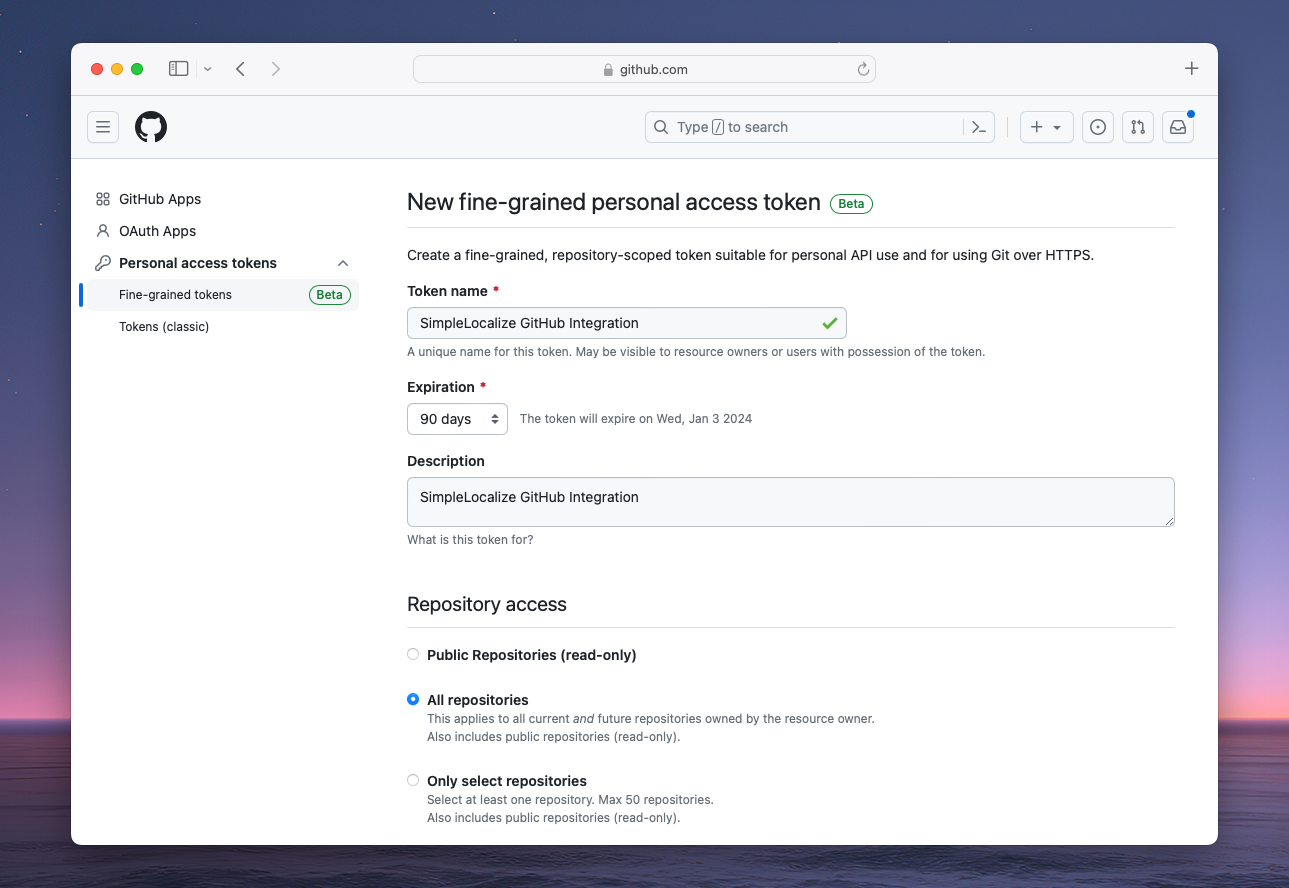Click the Description textarea
This screenshot has height=888, width=1289.
tap(791, 502)
